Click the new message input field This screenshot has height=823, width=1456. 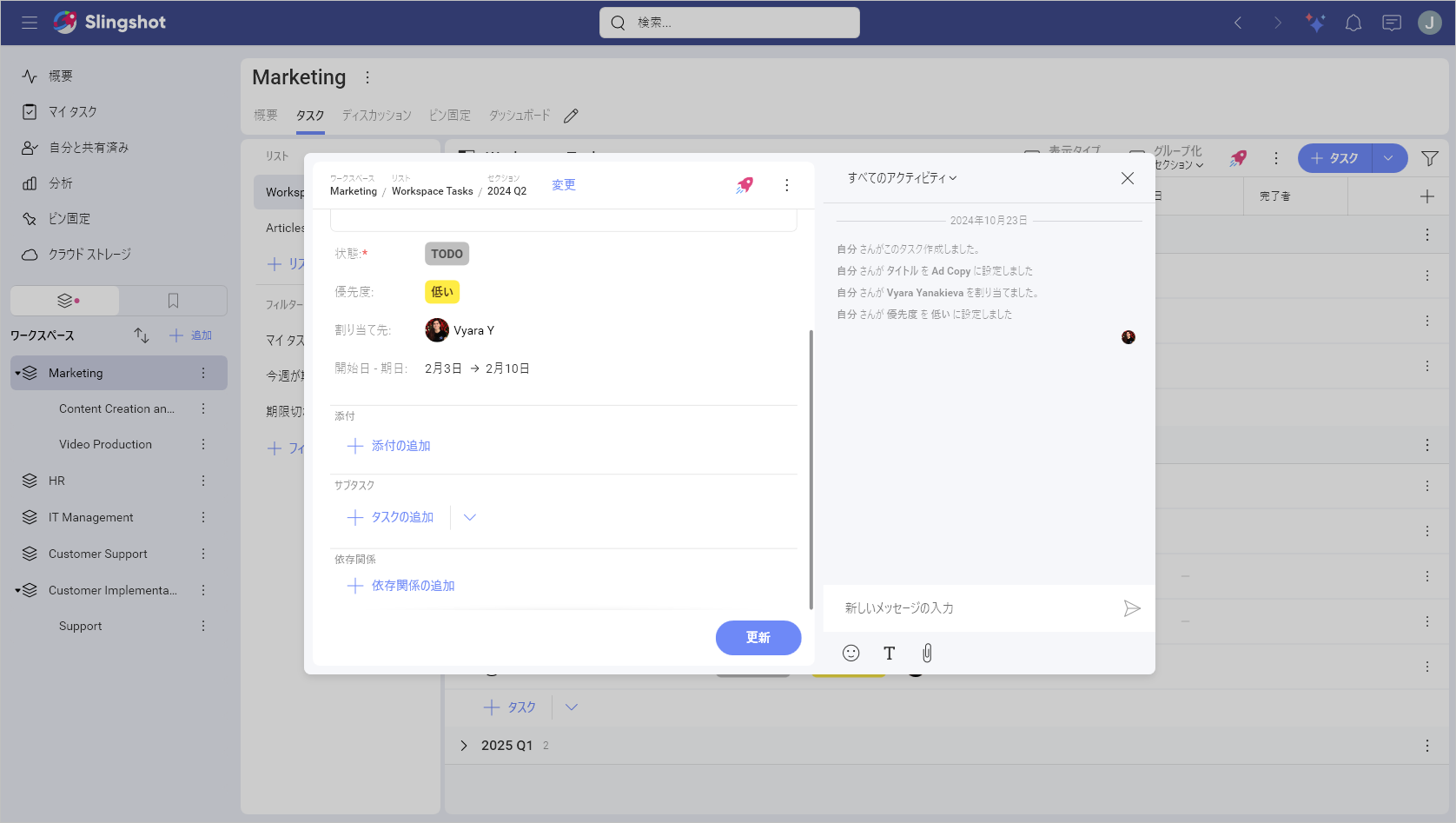[977, 608]
